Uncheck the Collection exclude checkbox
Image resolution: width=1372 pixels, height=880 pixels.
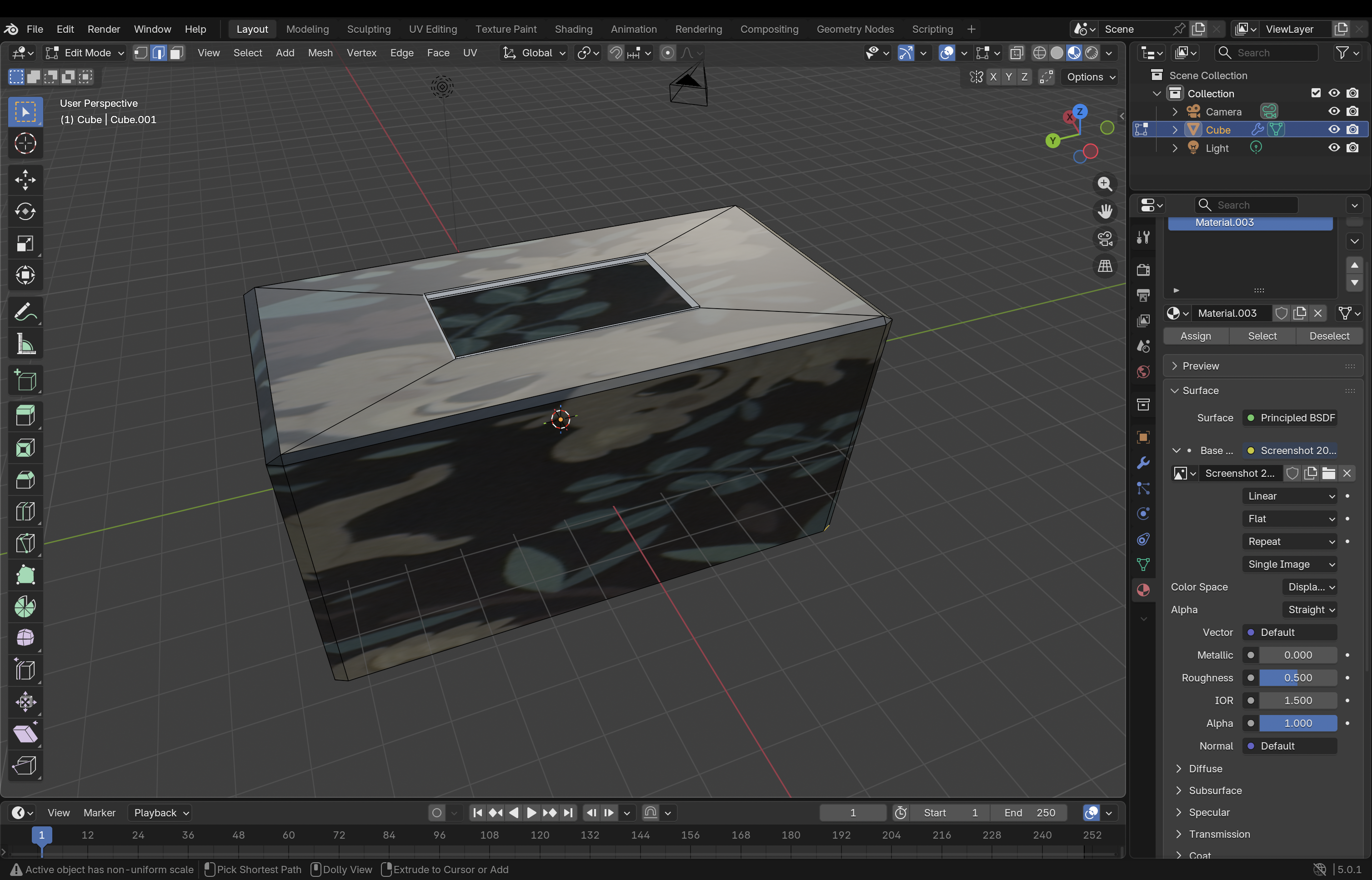(1316, 93)
